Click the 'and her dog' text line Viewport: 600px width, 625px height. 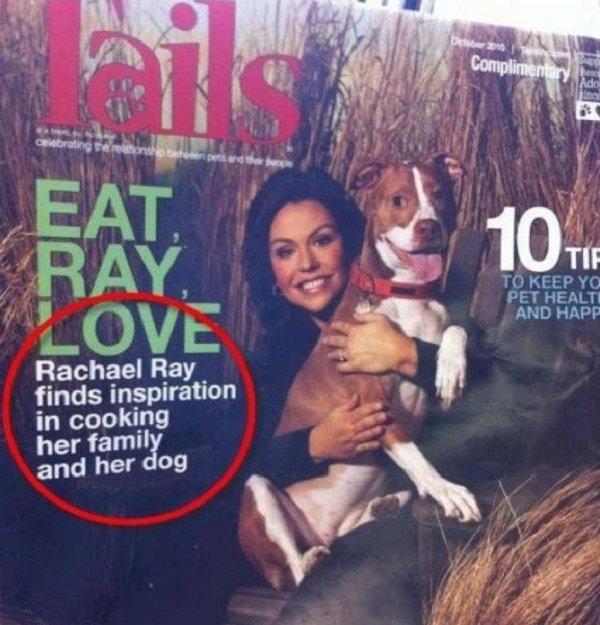[x=112, y=465]
